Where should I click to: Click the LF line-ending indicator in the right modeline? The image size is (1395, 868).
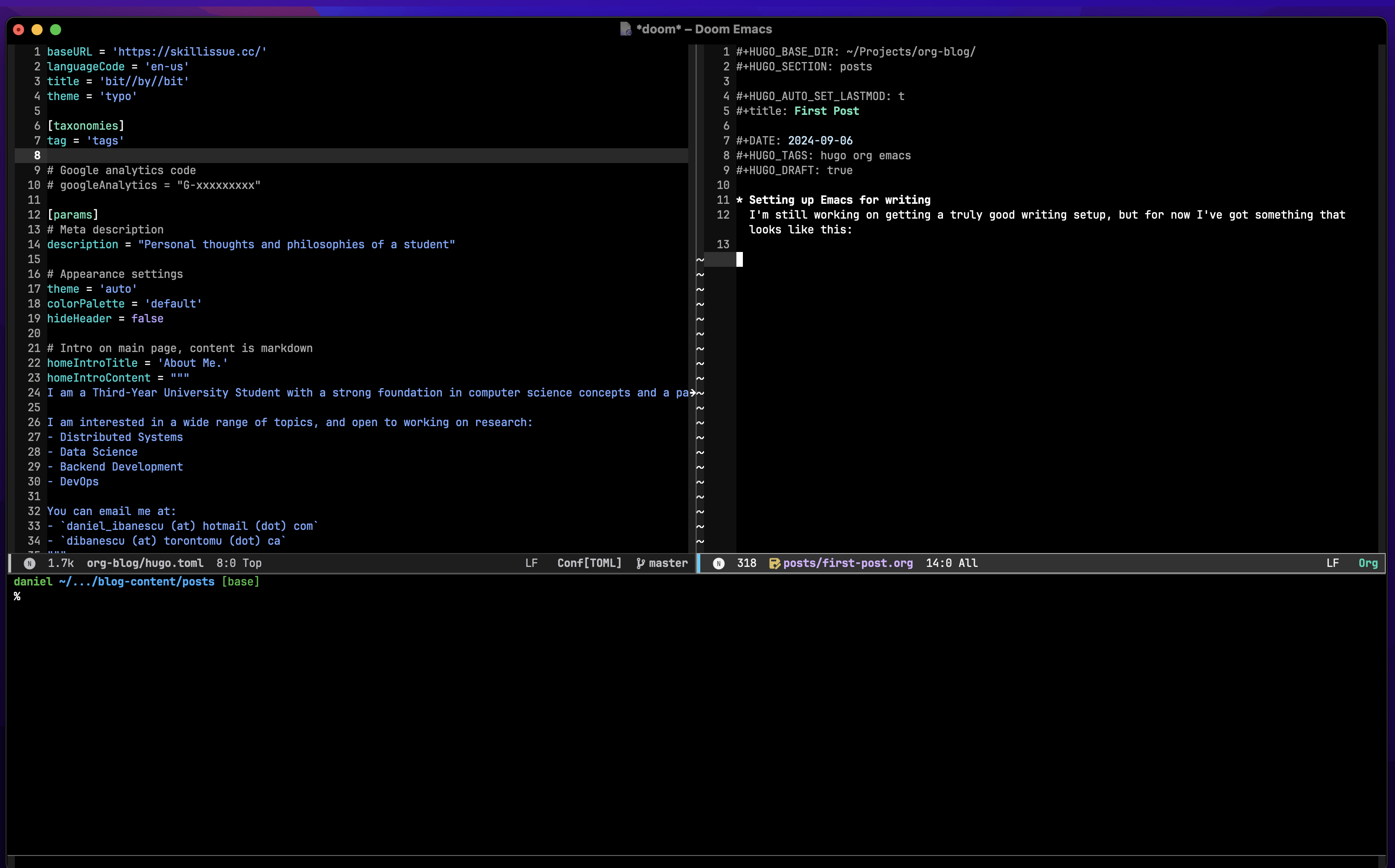click(1332, 563)
